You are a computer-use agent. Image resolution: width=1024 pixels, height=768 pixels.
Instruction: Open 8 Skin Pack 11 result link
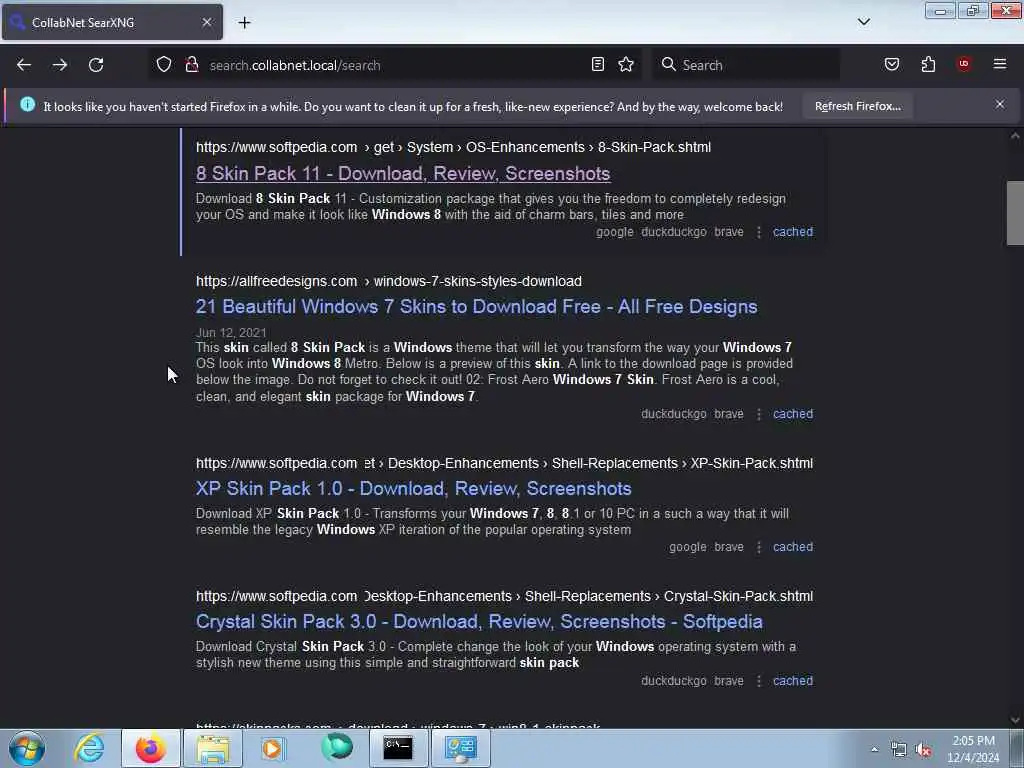(403, 174)
